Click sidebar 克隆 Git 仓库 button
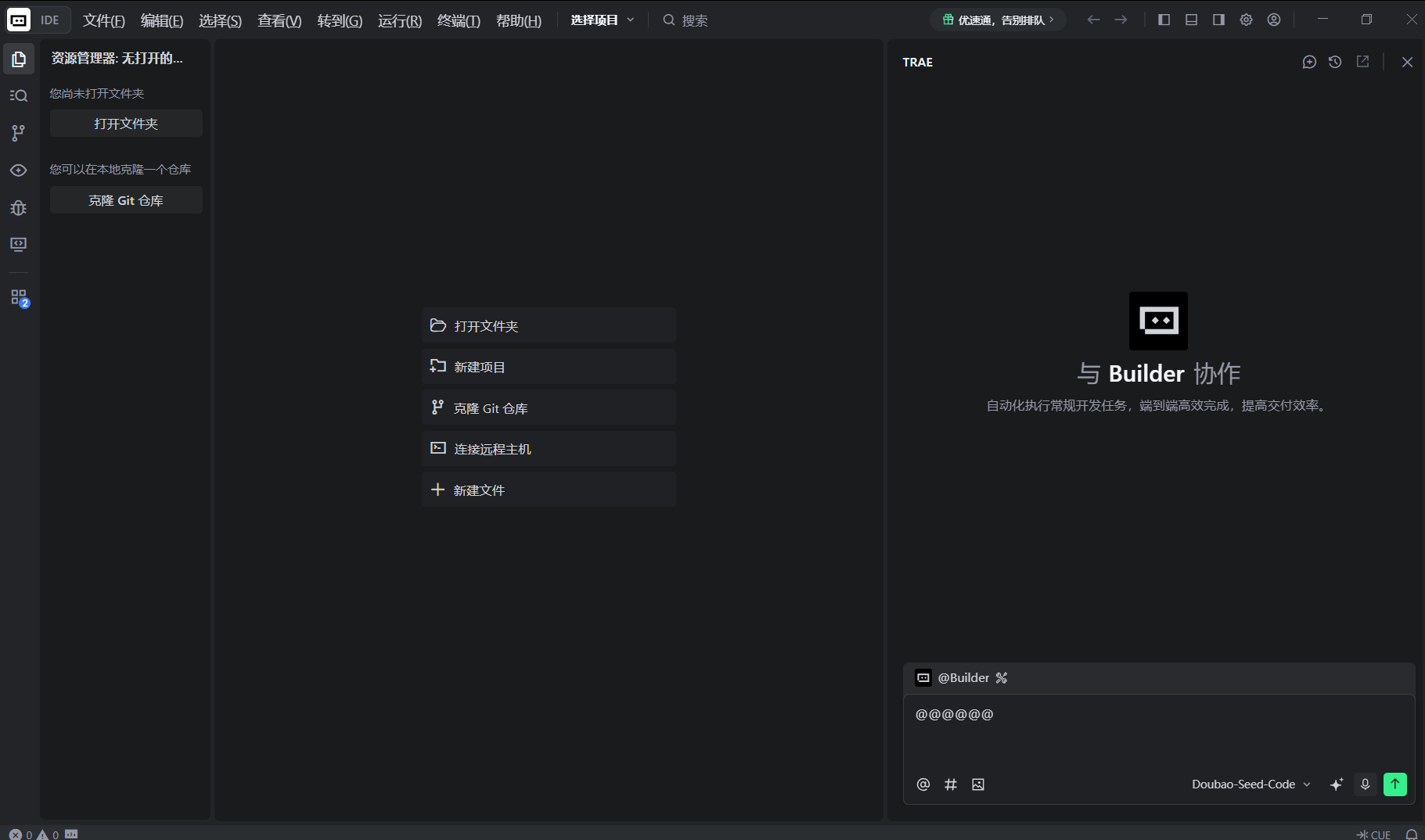The height and width of the screenshot is (840, 1425). [126, 200]
